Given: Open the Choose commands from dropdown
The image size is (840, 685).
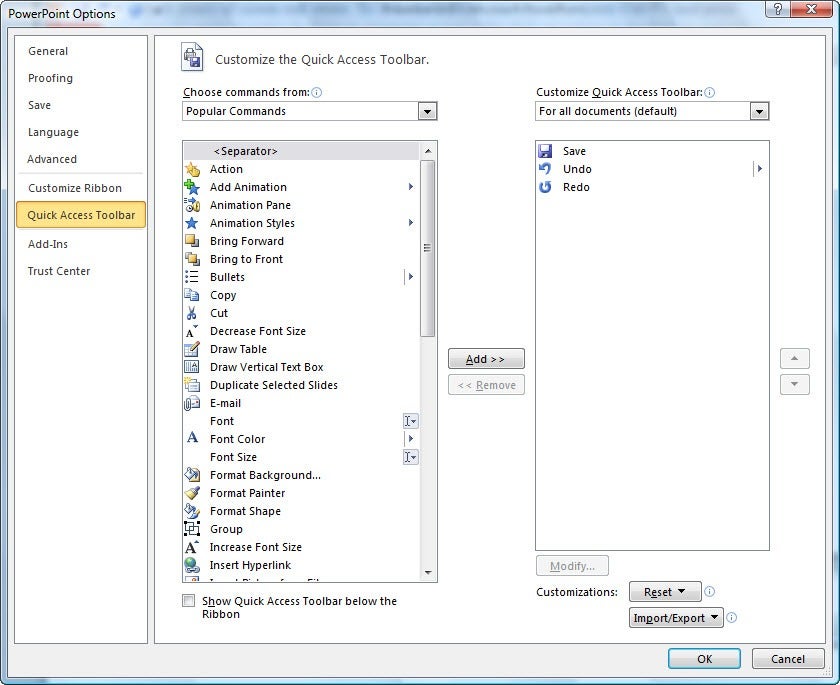Looking at the screenshot, I should coord(427,111).
